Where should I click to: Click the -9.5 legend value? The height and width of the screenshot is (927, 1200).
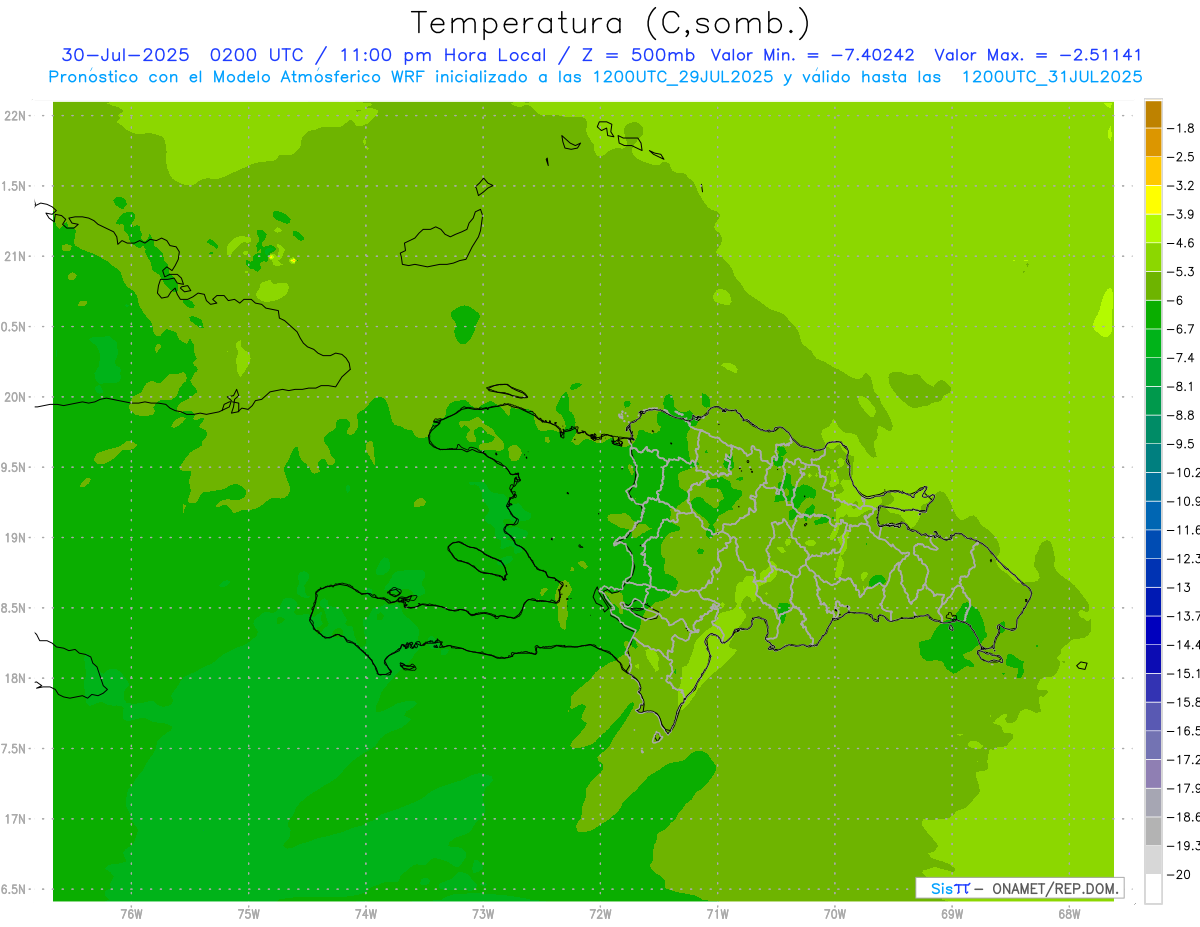[1182, 443]
